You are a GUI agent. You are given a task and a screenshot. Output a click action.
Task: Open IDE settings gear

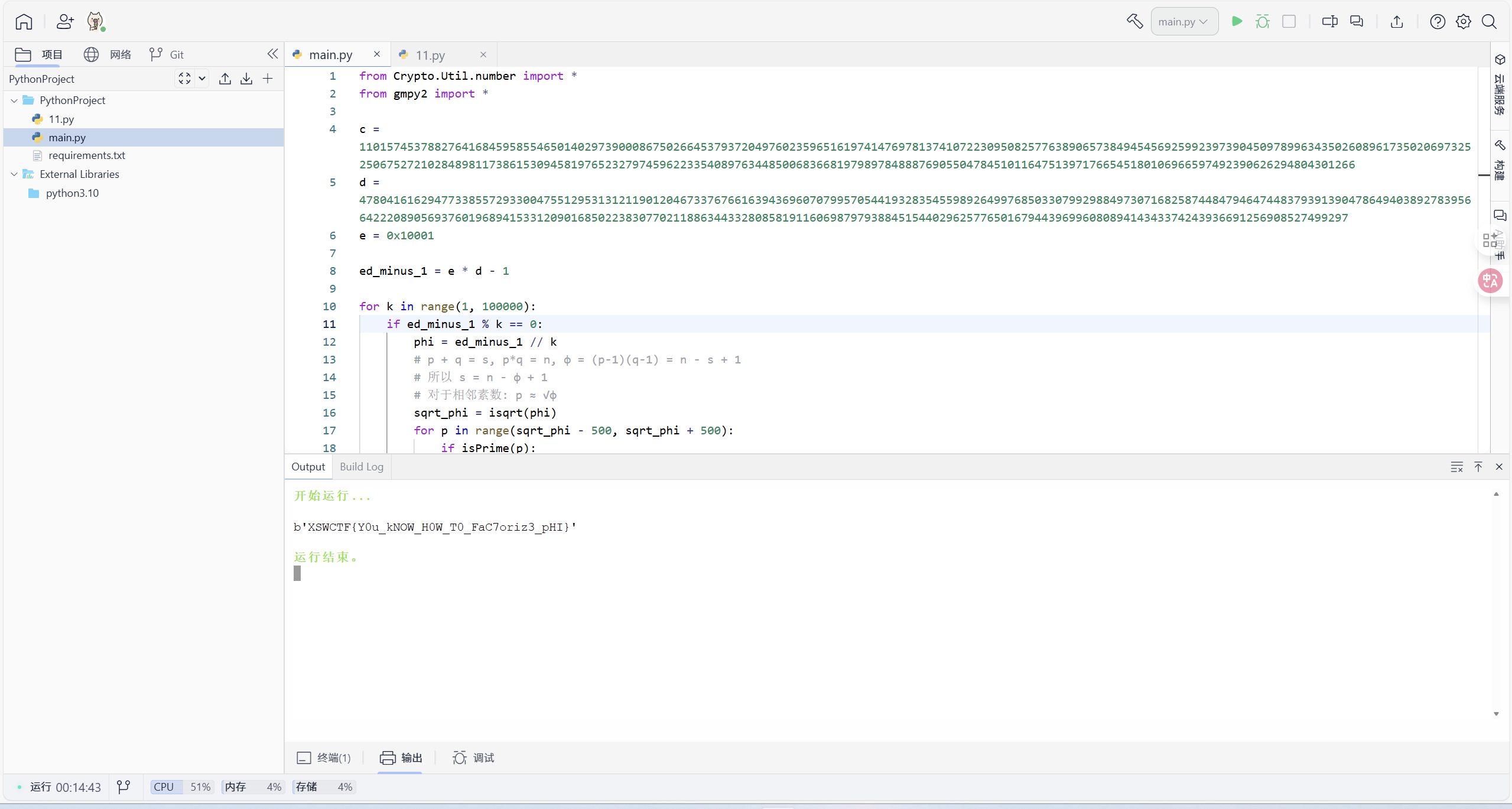pos(1463,21)
